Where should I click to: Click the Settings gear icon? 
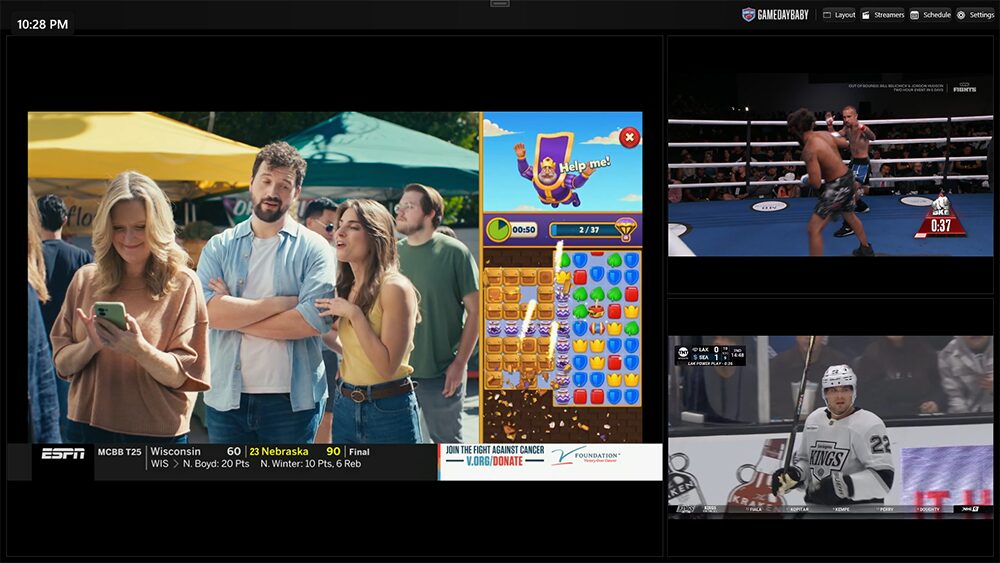click(x=961, y=15)
